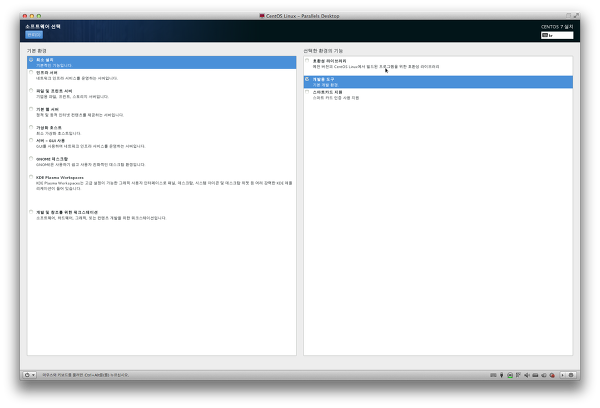Viewport: 600px width, 408px height.
Task: Select the 서버 - GUI 사용 radio option
Action: click(x=31, y=140)
